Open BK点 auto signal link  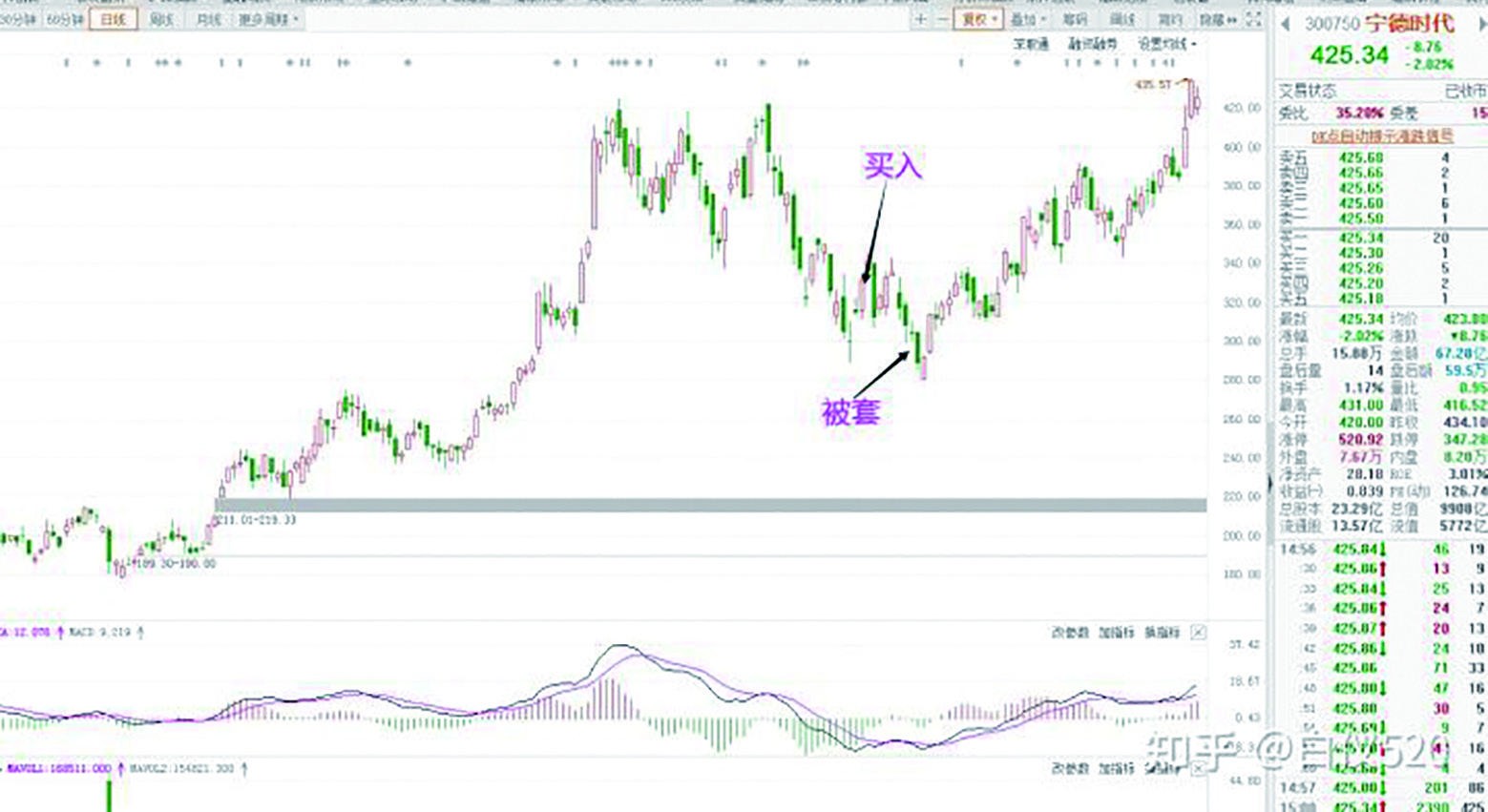click(1381, 136)
